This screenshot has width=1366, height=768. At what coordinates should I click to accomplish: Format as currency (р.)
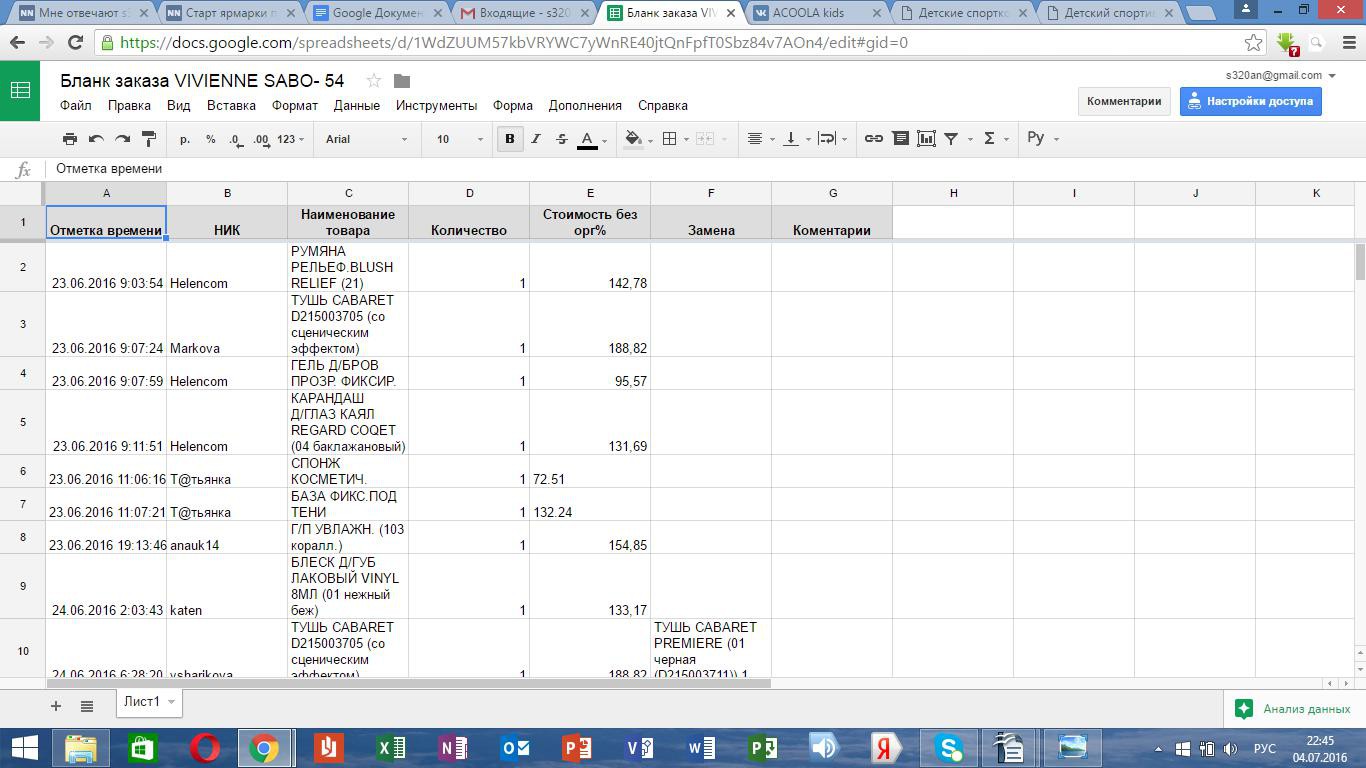(x=185, y=139)
